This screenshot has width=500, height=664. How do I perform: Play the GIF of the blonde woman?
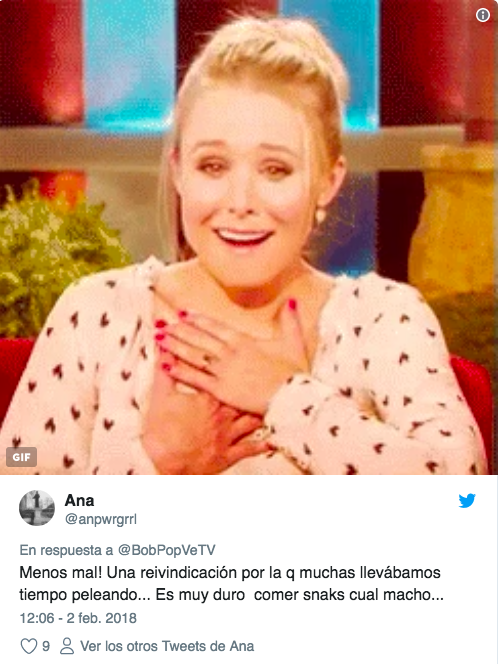[249, 237]
